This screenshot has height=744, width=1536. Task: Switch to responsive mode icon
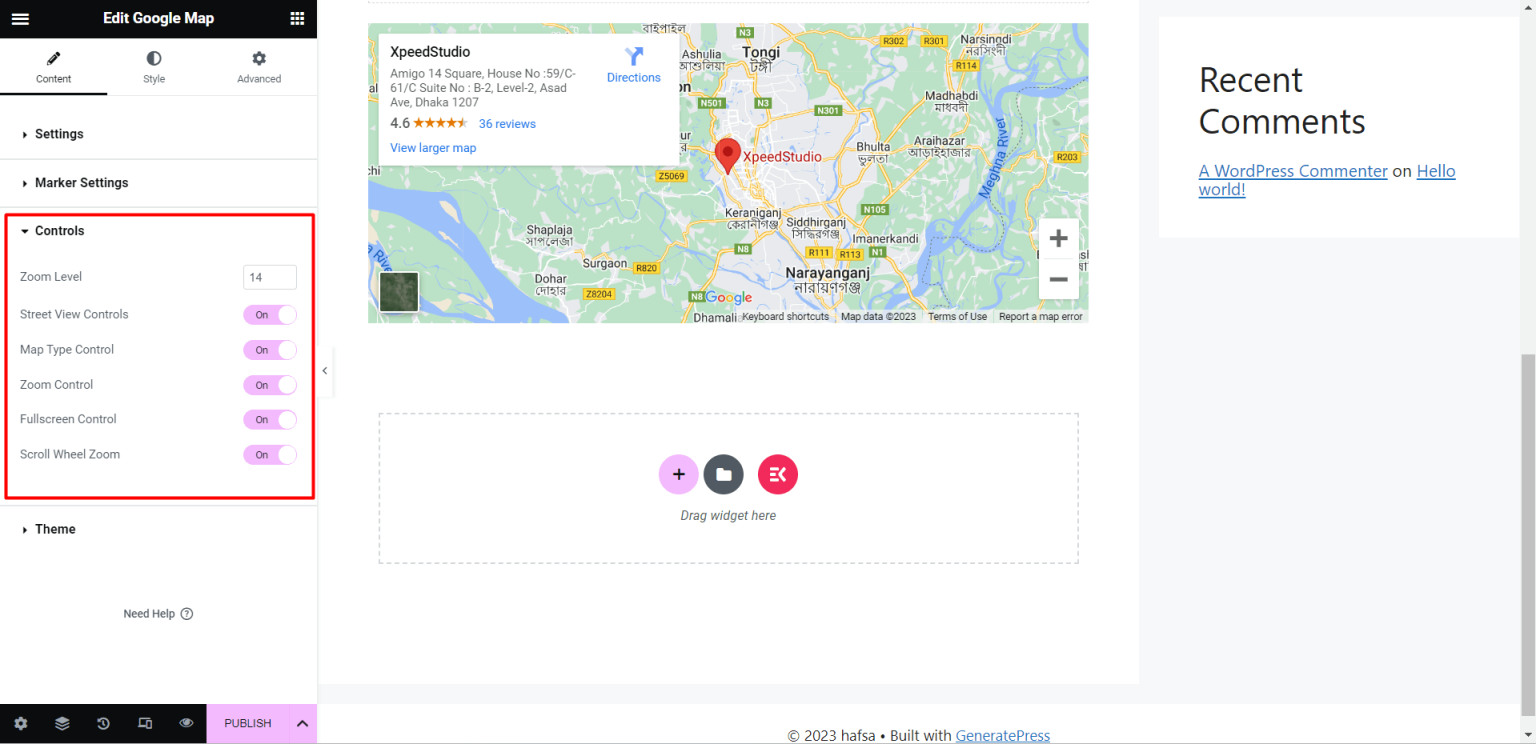(145, 723)
